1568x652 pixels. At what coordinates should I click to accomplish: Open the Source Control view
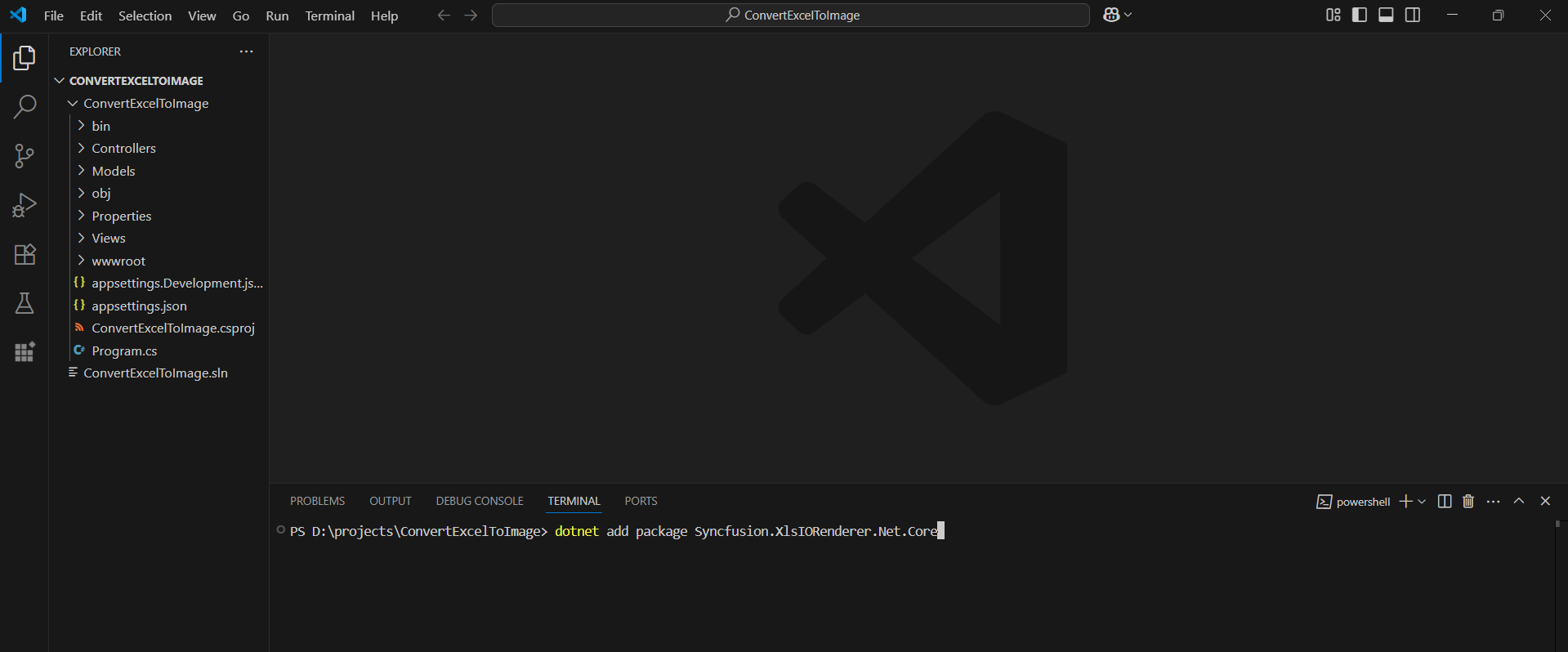click(25, 156)
